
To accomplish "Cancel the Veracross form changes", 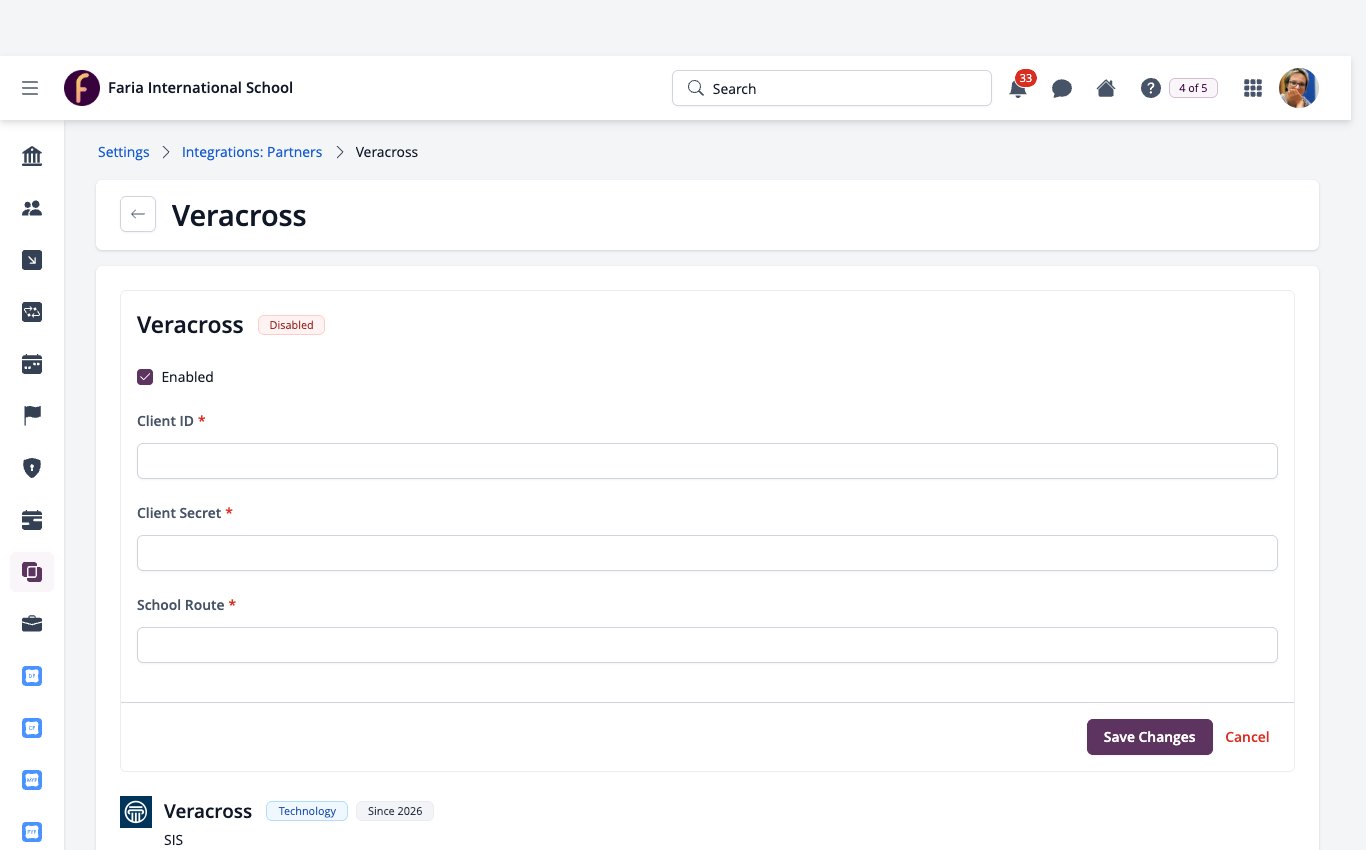I will (x=1247, y=737).
